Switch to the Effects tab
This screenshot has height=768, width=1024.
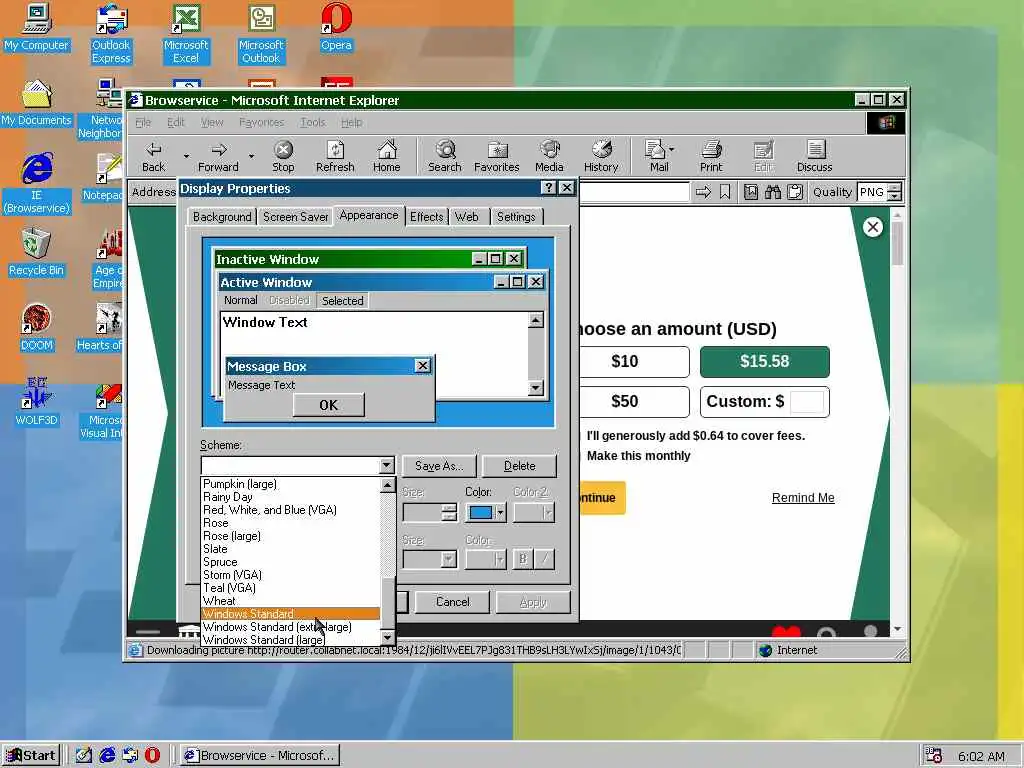point(426,217)
